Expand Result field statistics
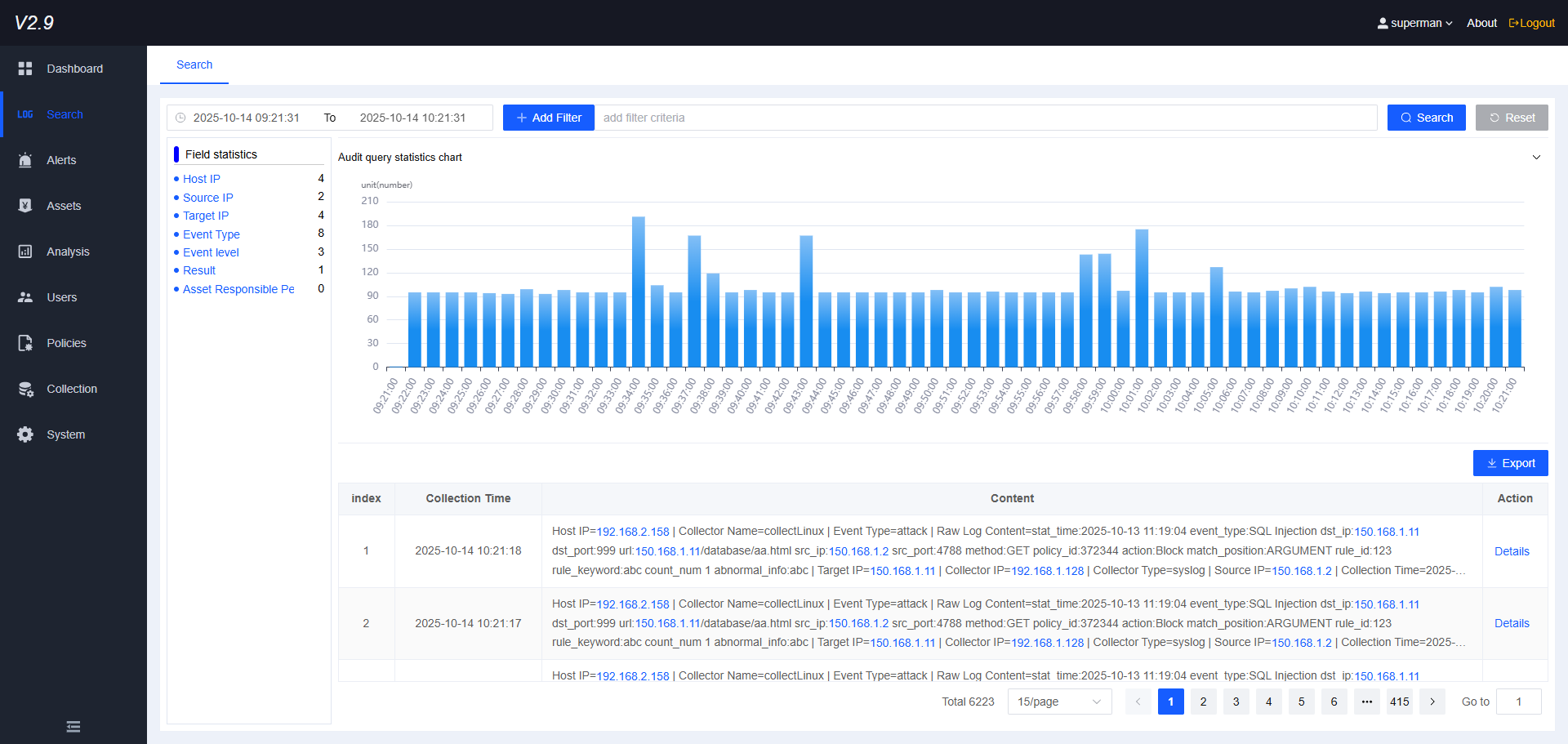Viewport: 1568px width, 744px height. click(199, 270)
